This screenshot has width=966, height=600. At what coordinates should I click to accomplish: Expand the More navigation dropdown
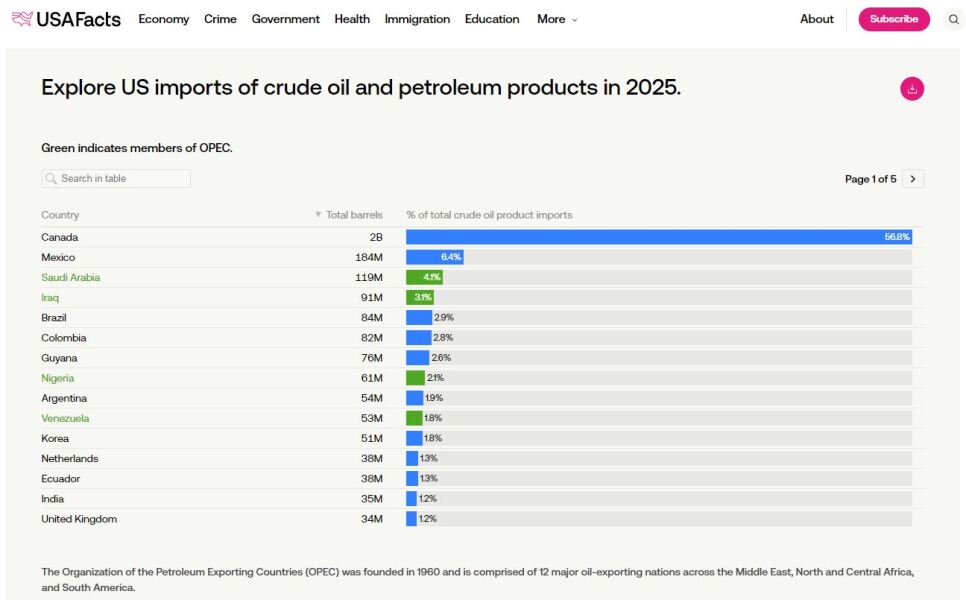[x=557, y=19]
